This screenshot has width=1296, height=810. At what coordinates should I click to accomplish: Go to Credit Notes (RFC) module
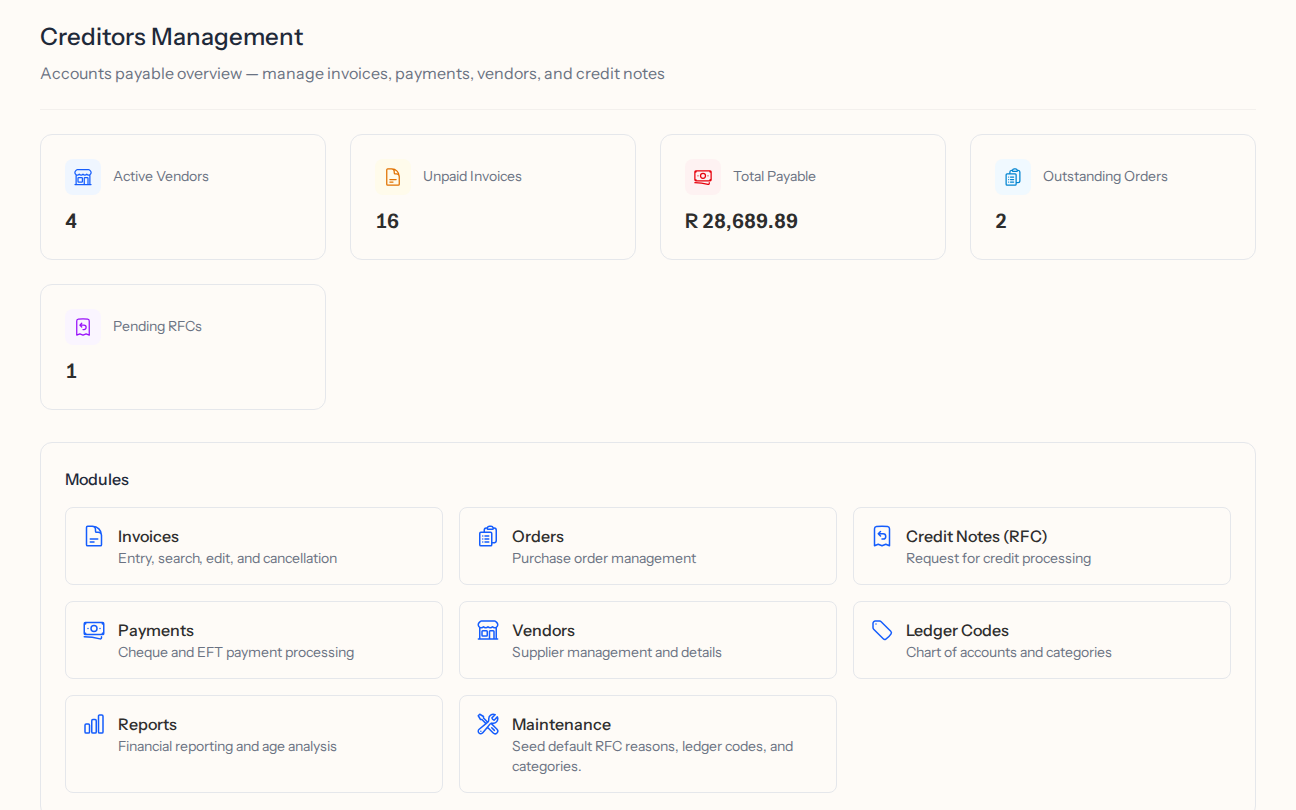1042,546
